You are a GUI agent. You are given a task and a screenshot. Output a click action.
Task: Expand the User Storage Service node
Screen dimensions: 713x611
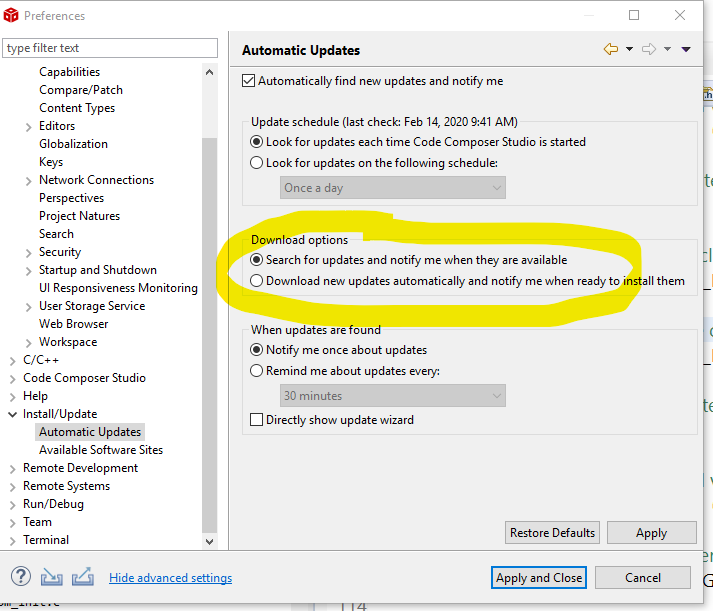click(28, 307)
